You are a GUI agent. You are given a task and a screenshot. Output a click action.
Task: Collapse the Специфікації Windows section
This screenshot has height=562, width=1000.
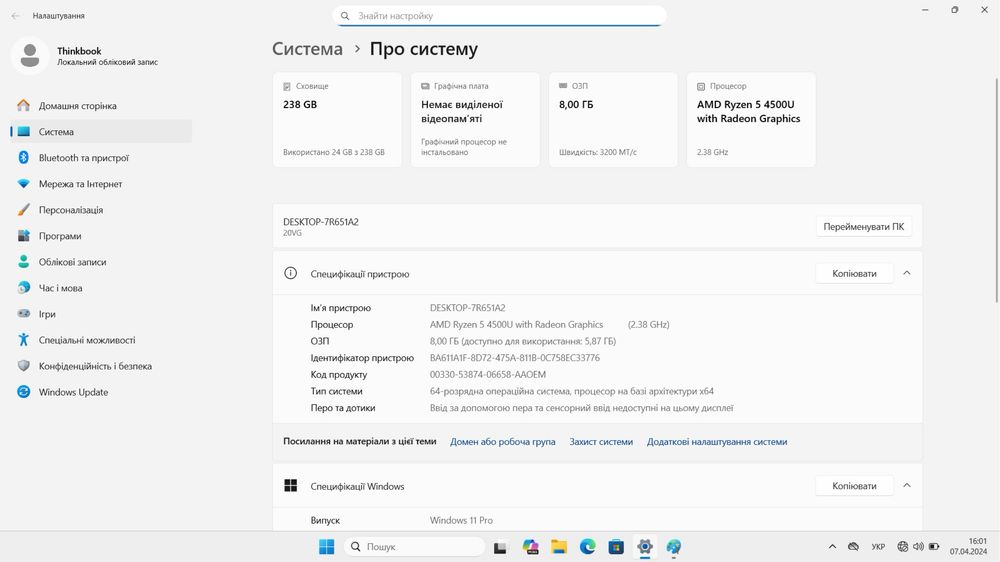[906, 485]
